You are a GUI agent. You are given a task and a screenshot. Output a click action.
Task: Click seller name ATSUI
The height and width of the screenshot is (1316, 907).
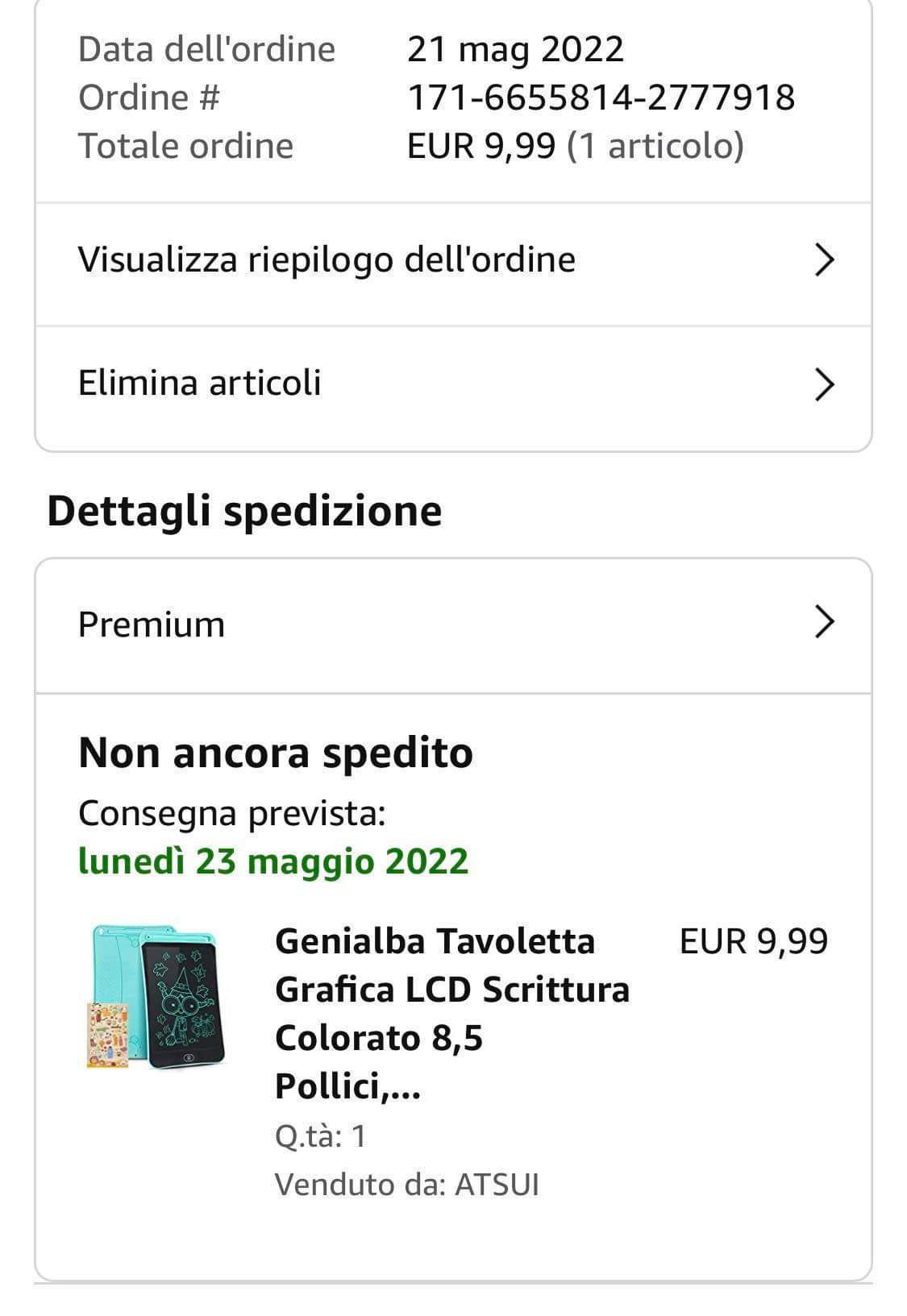point(497,1185)
